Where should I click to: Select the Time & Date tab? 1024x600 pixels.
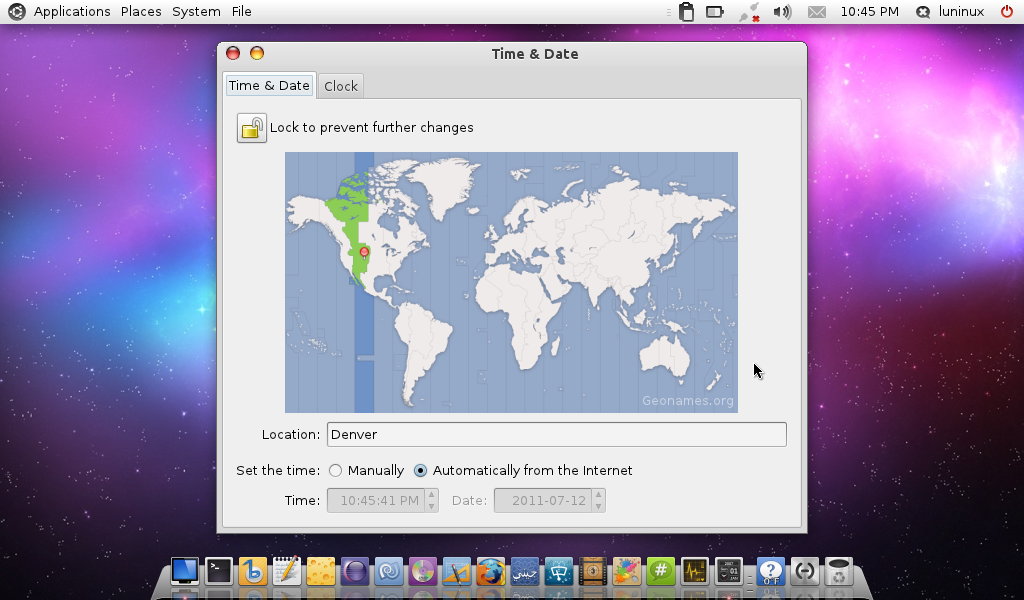point(269,86)
